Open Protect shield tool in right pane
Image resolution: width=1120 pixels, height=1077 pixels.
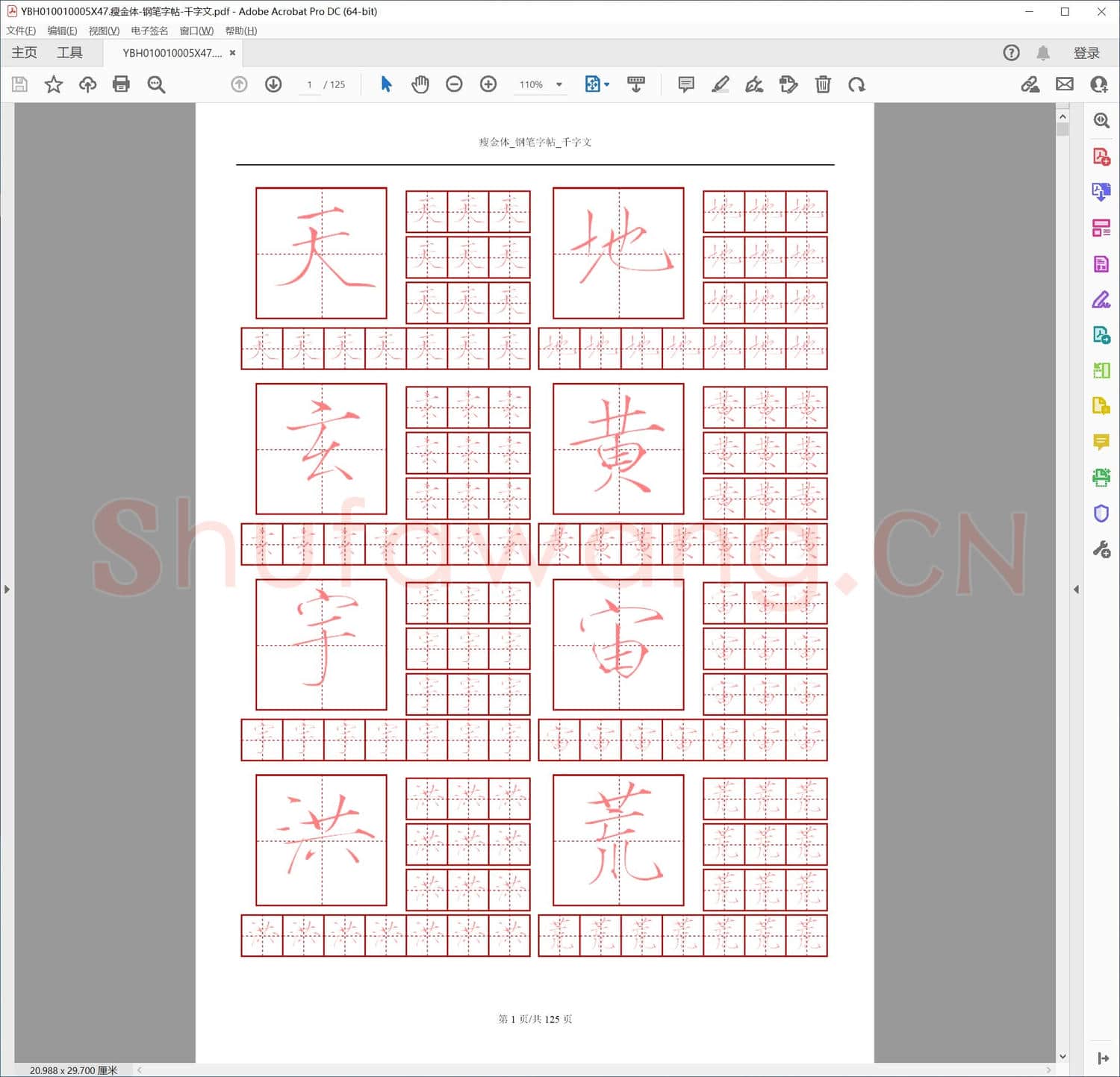(1101, 513)
